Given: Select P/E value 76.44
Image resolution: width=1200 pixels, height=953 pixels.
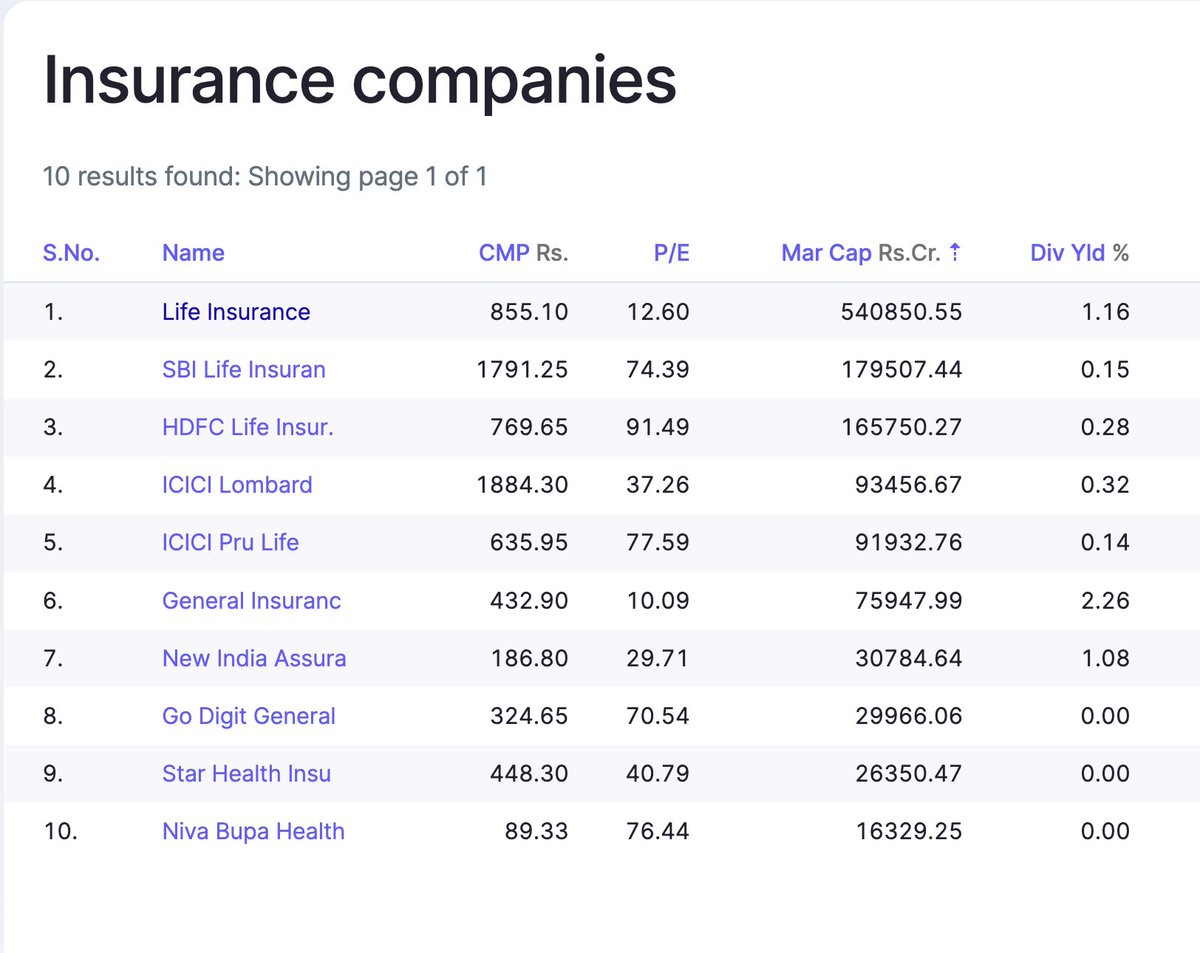Looking at the screenshot, I should [x=658, y=832].
